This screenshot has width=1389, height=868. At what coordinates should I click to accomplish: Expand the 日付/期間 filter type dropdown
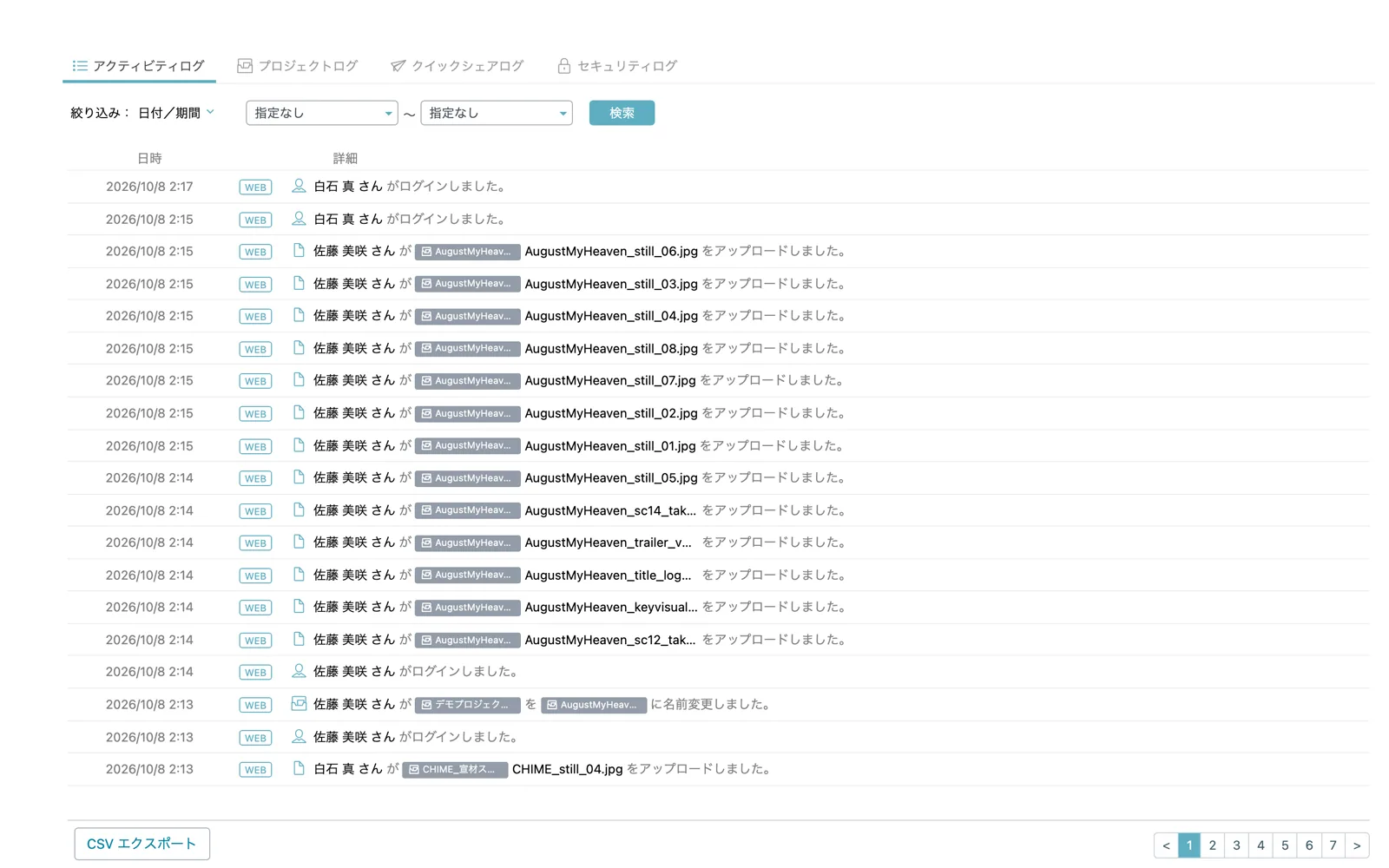pyautogui.click(x=176, y=113)
